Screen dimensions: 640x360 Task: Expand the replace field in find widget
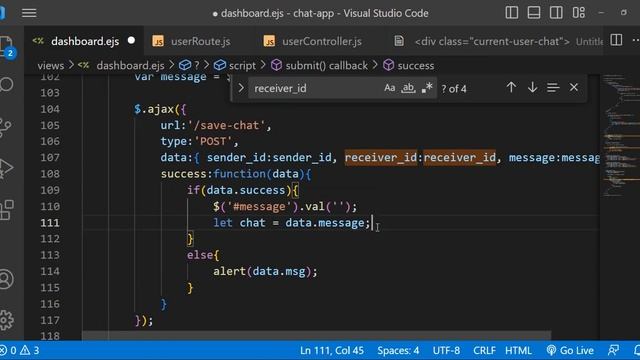tap(241, 88)
